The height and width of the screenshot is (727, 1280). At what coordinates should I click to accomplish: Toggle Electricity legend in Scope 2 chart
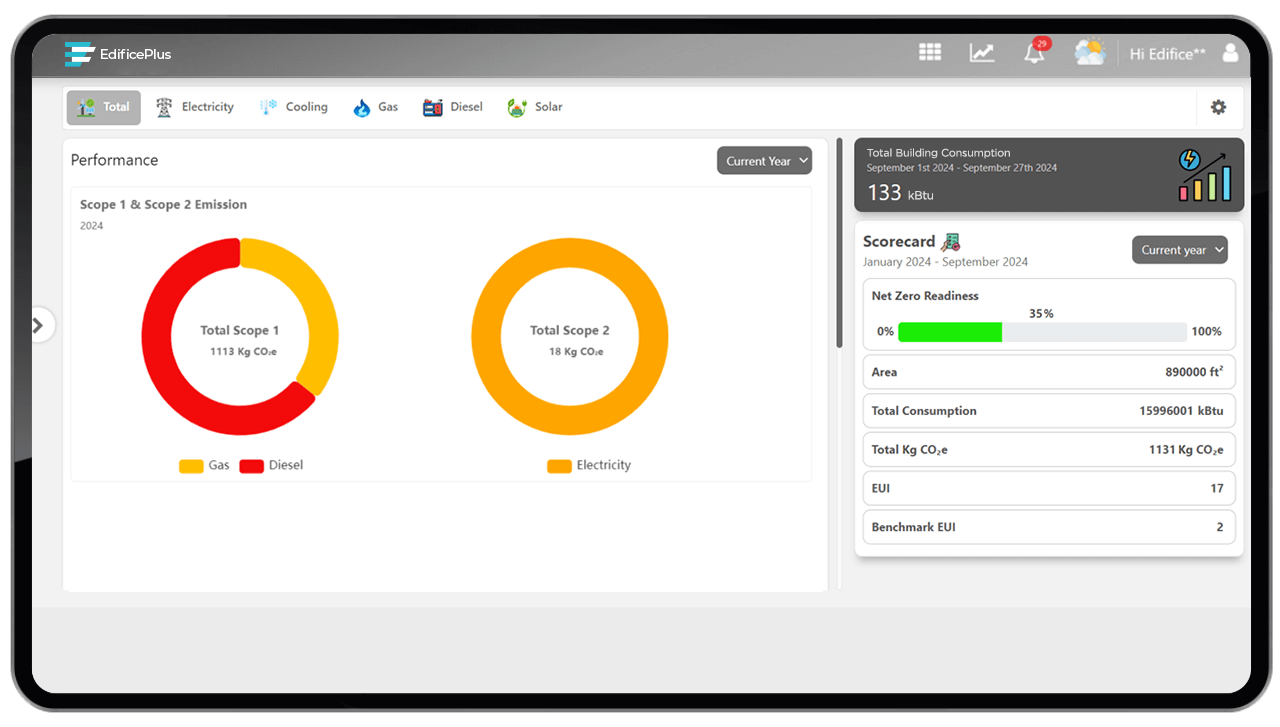point(589,465)
